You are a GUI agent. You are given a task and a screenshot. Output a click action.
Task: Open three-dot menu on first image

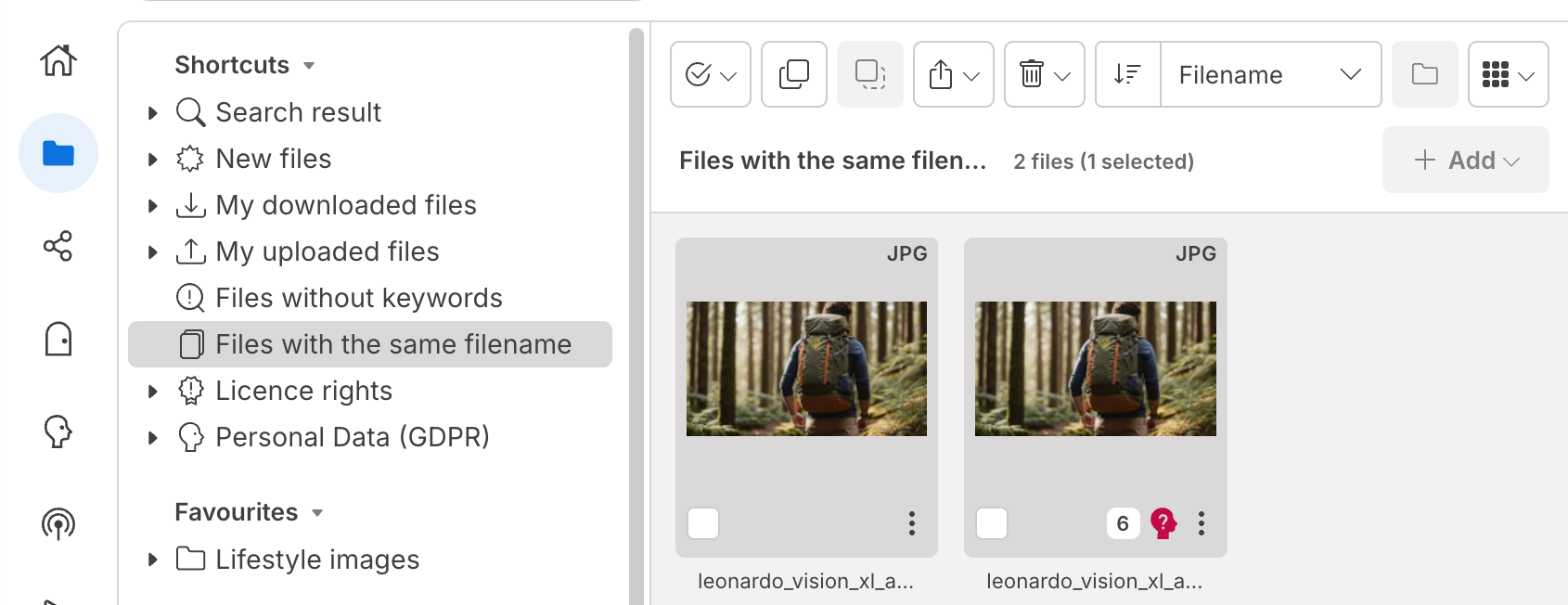tap(912, 523)
